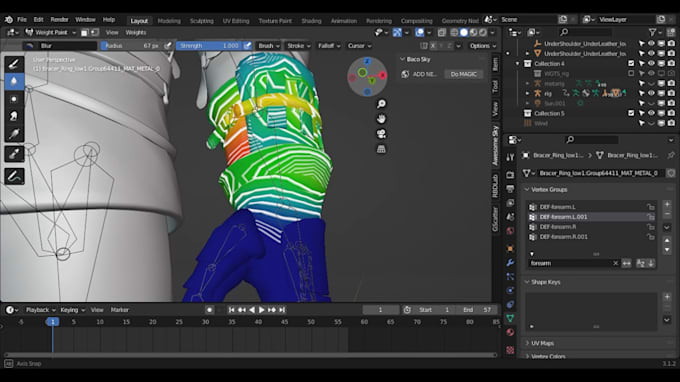Image resolution: width=680 pixels, height=382 pixels.
Task: Open the Stroke dropdown
Action: [x=298, y=46]
